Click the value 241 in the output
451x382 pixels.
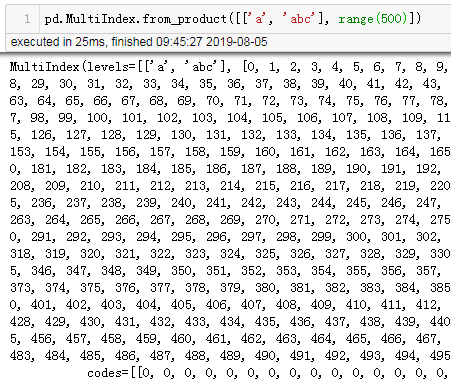pos(216,203)
